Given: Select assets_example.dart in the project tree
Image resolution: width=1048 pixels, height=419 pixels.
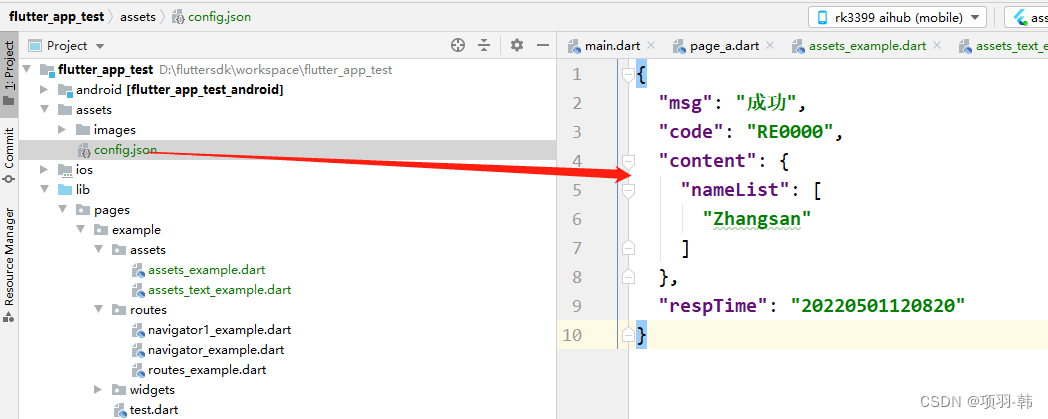Looking at the screenshot, I should [207, 270].
